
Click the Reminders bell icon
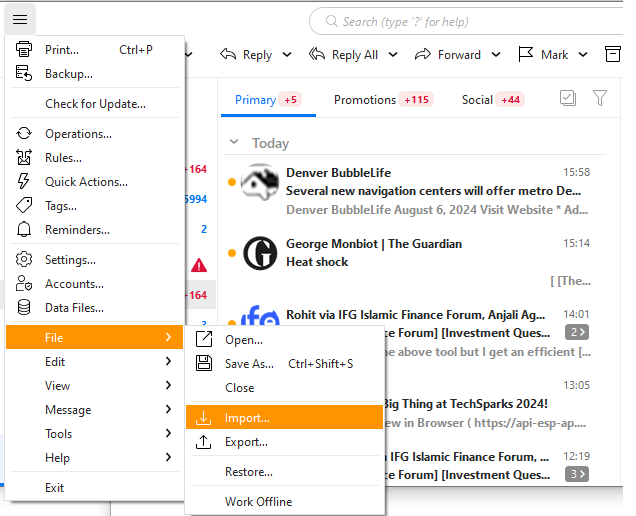pyautogui.click(x=25, y=230)
